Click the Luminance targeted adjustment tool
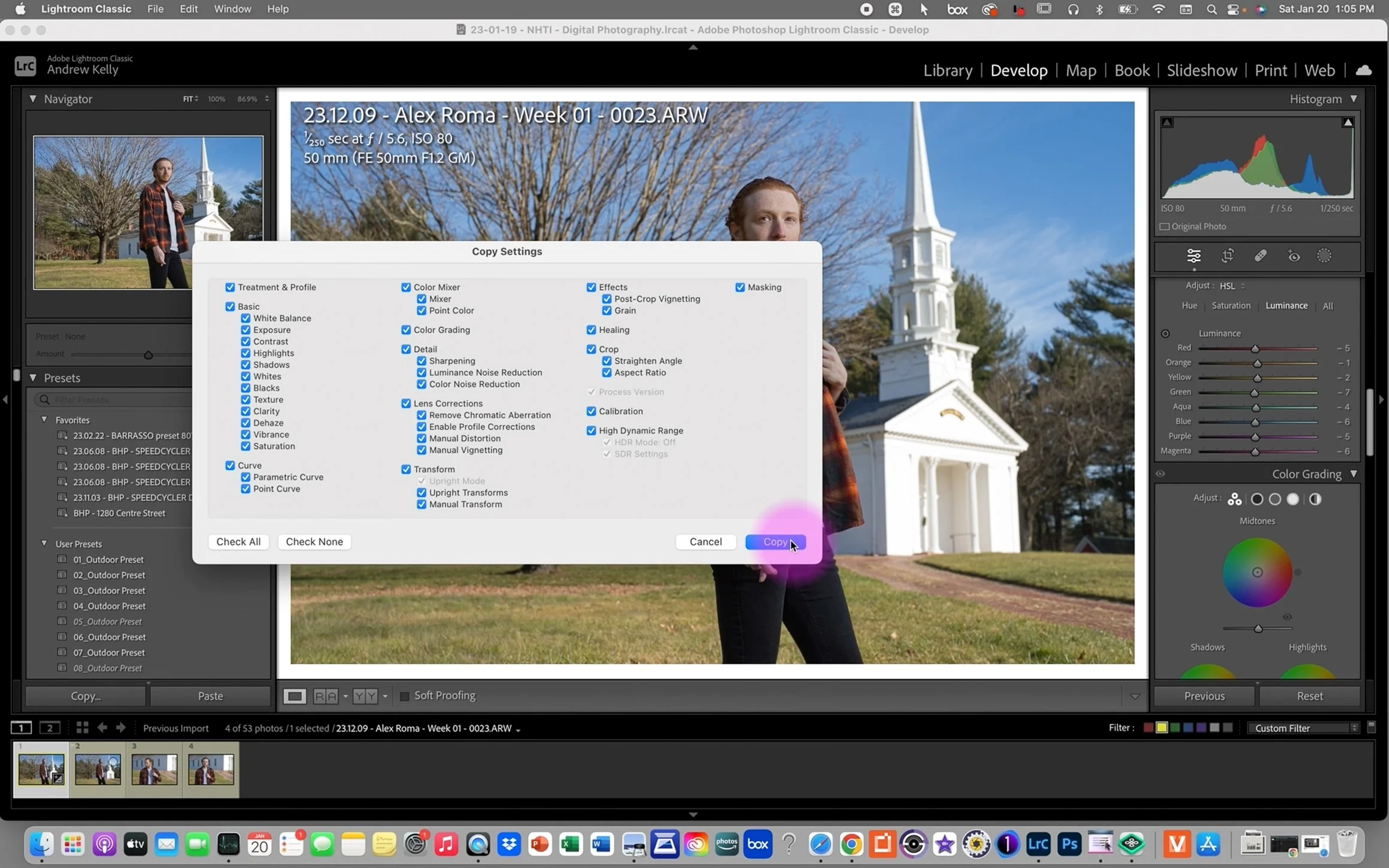Viewport: 1389px width, 868px height. 1165,333
